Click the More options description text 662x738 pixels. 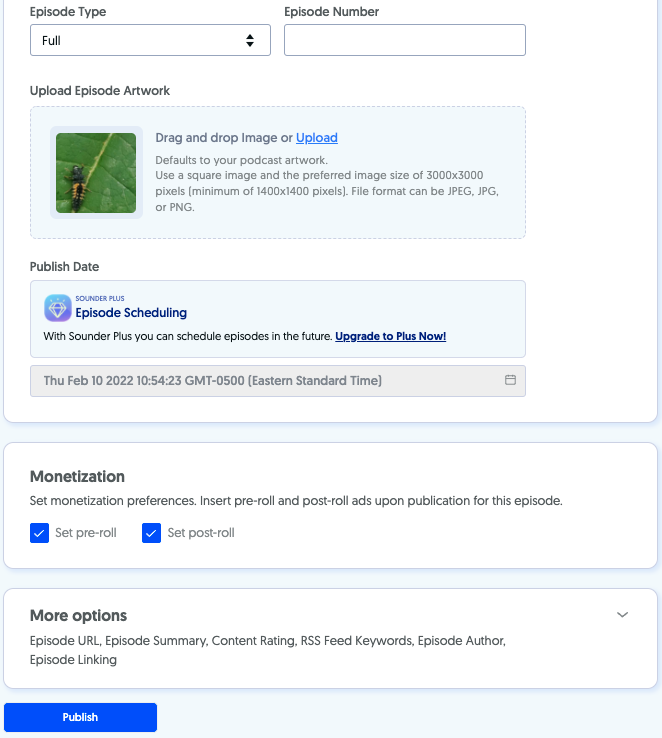tap(268, 650)
